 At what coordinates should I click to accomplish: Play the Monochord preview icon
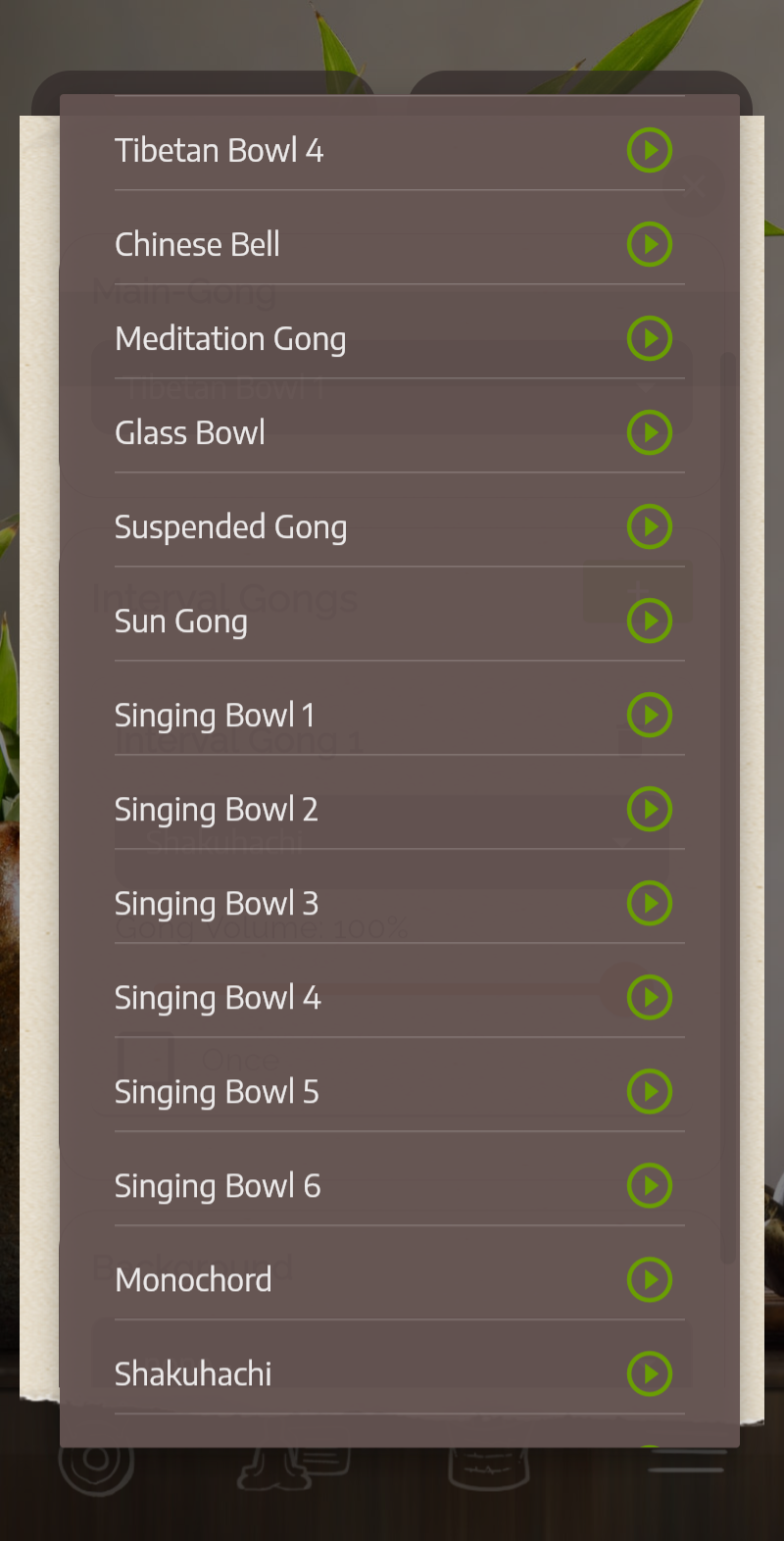(x=650, y=1279)
